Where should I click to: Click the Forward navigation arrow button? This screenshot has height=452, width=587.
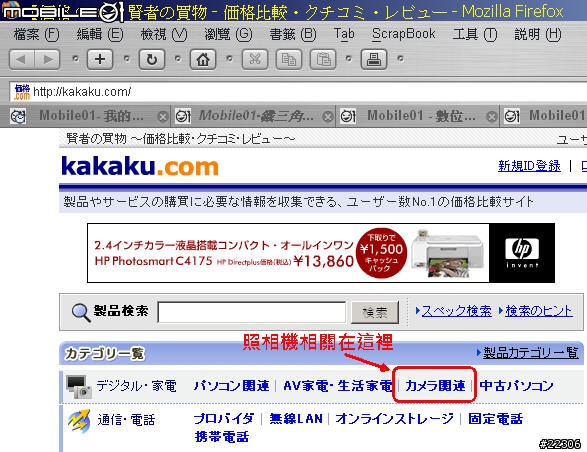tap(47, 59)
